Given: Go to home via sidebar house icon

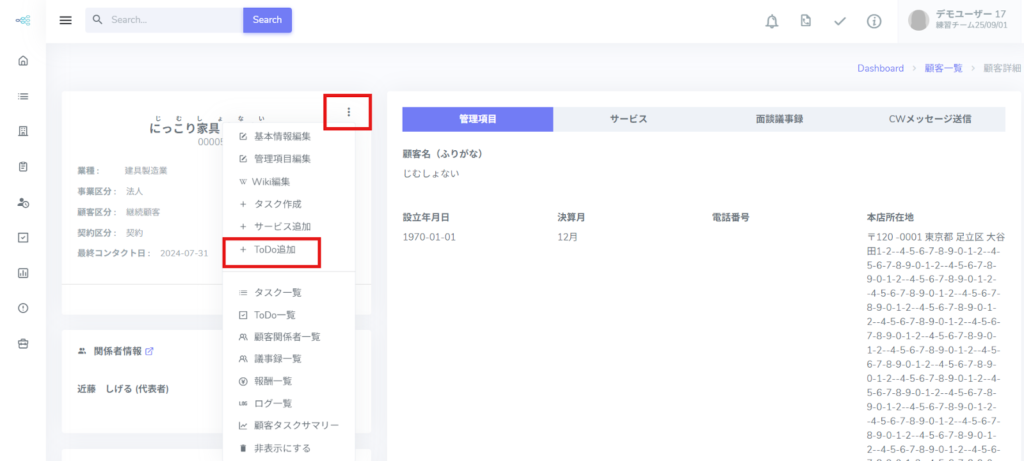Looking at the screenshot, I should [x=23, y=60].
